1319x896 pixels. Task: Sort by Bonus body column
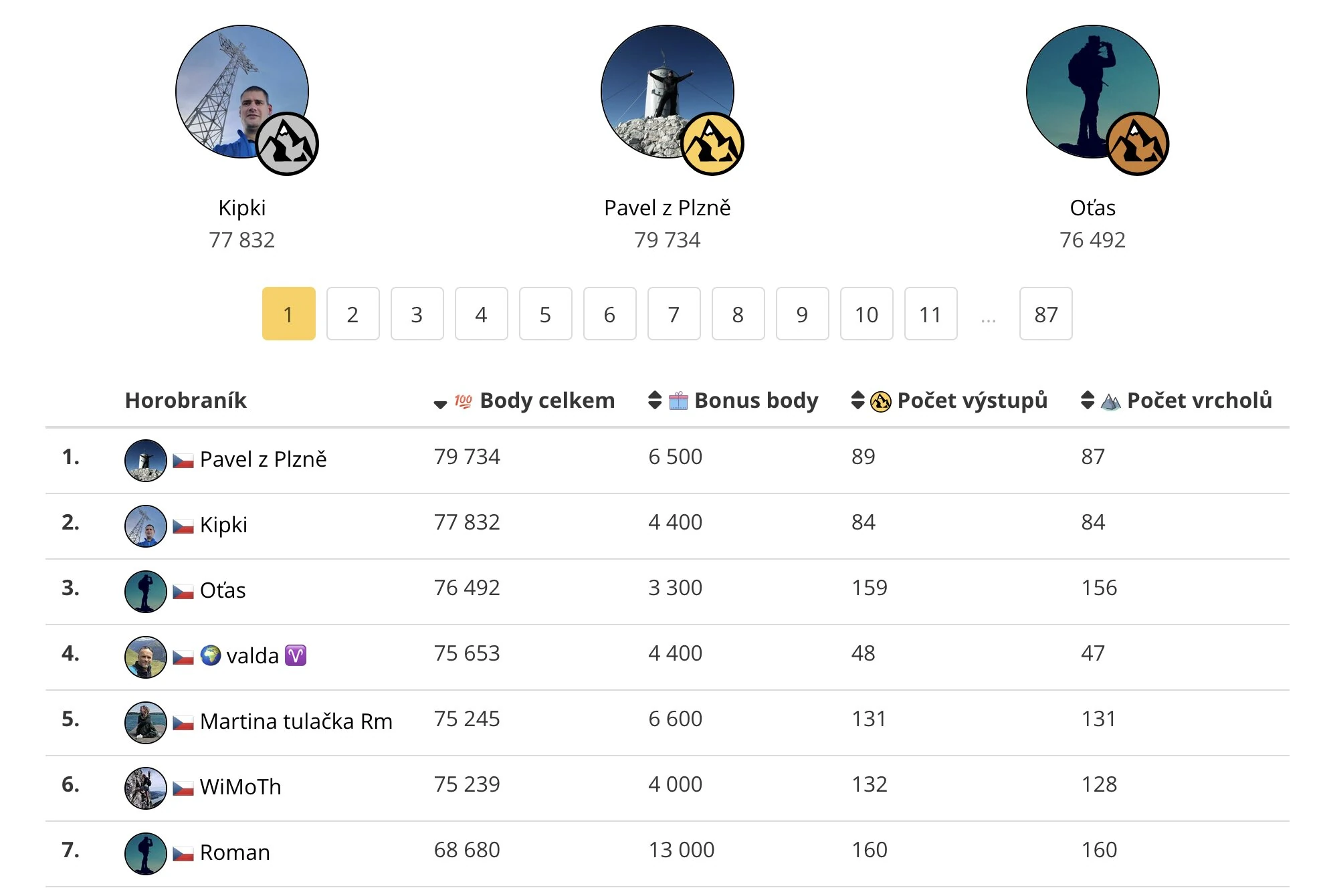(655, 400)
